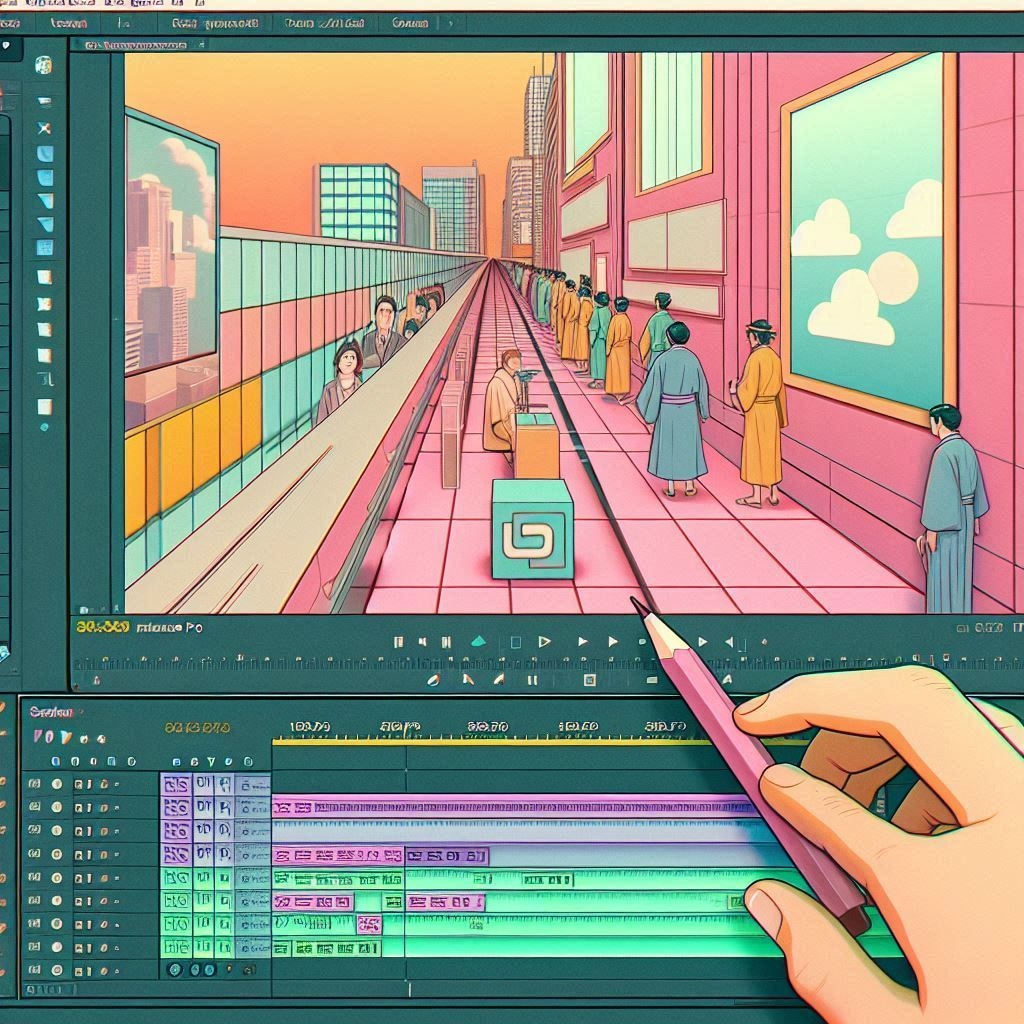Click the tick-marked scrubber strip between transport rows

coord(366,664)
